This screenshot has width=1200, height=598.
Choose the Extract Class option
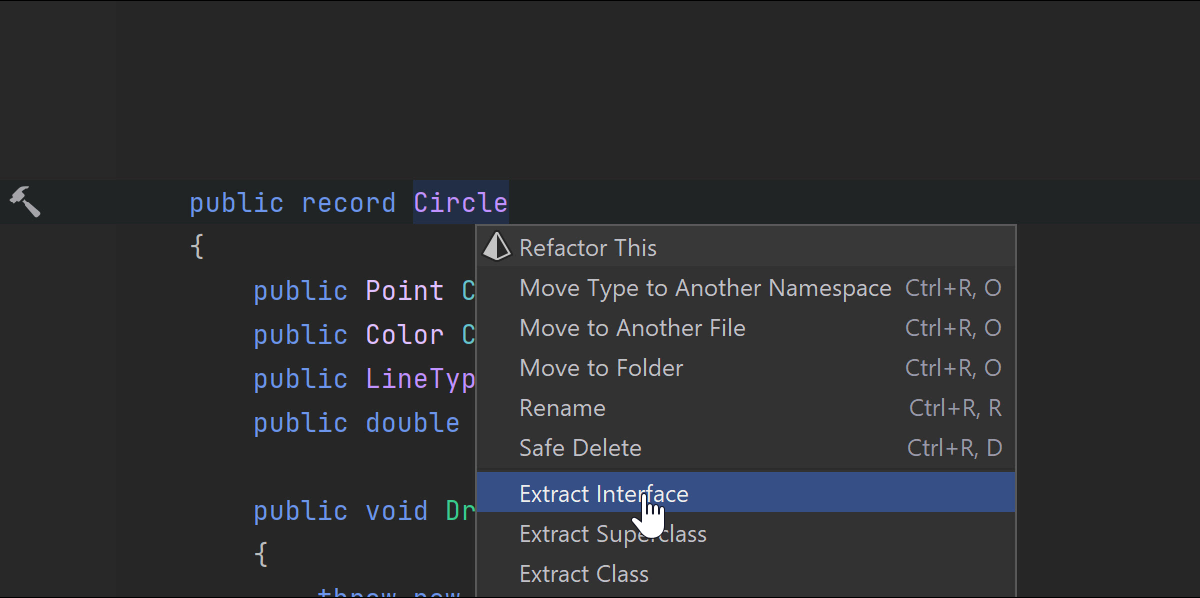pyautogui.click(x=584, y=574)
